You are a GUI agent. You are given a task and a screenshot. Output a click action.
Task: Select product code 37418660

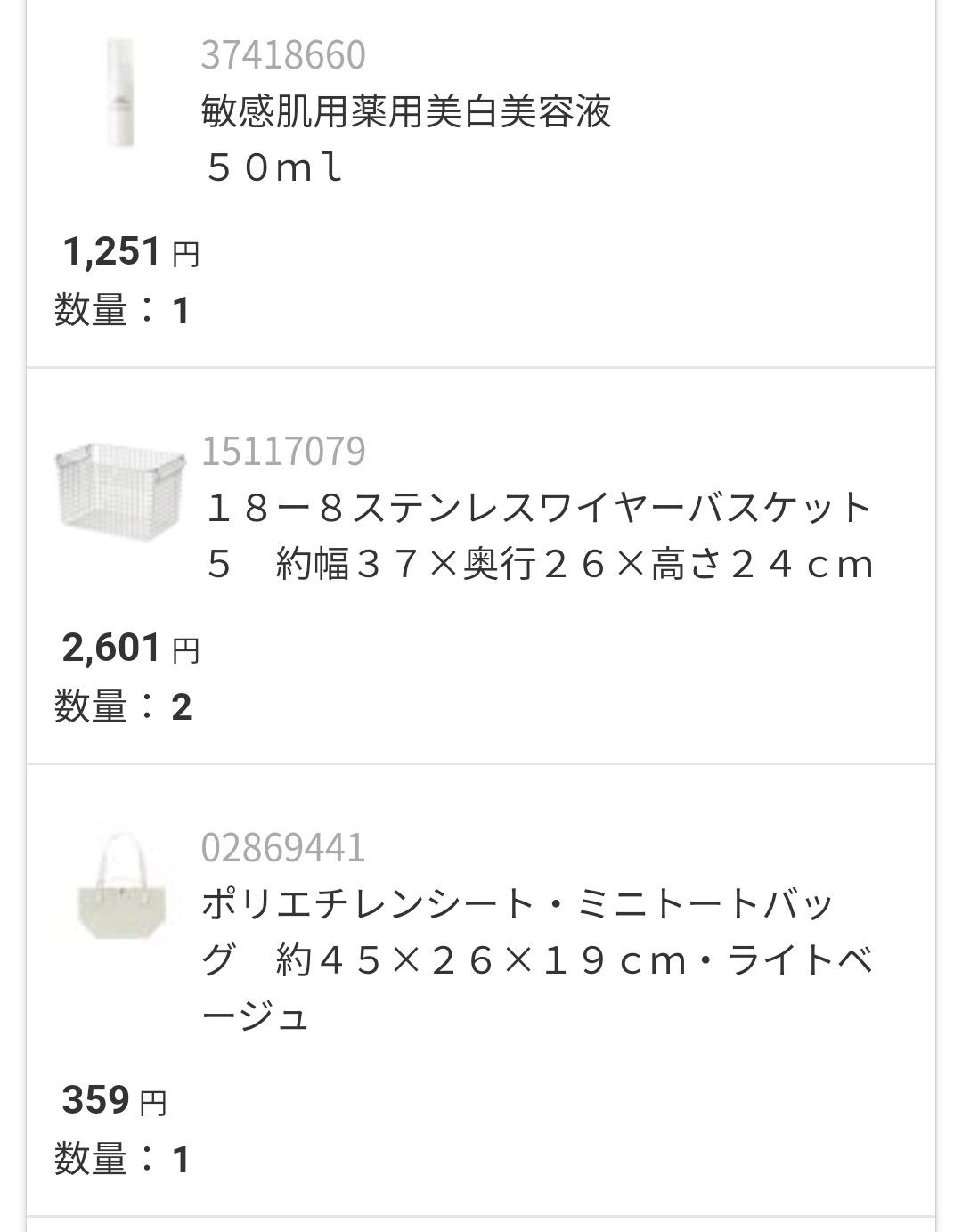283,55
